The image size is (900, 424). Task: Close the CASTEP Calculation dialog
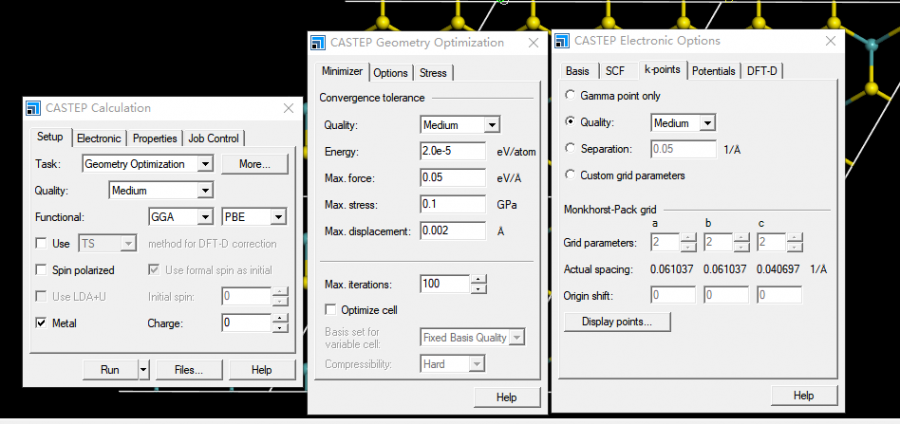point(288,108)
